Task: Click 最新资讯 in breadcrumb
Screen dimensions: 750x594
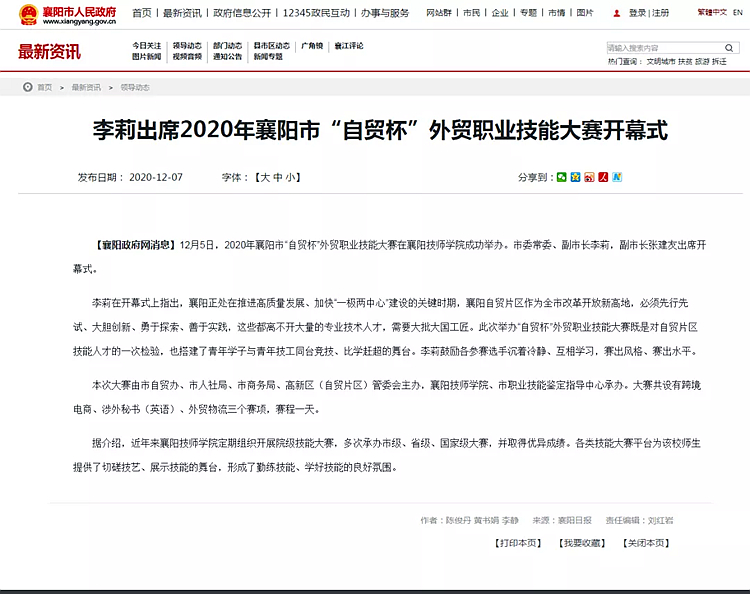Action: click(86, 88)
